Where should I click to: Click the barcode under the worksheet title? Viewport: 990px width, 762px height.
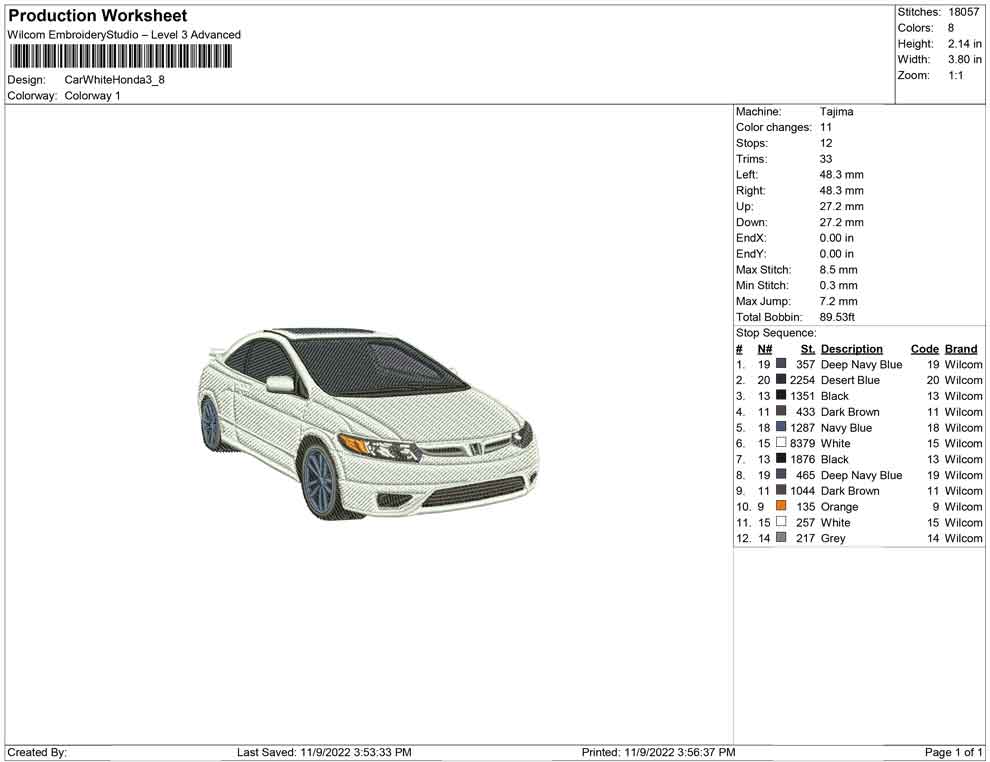click(121, 57)
